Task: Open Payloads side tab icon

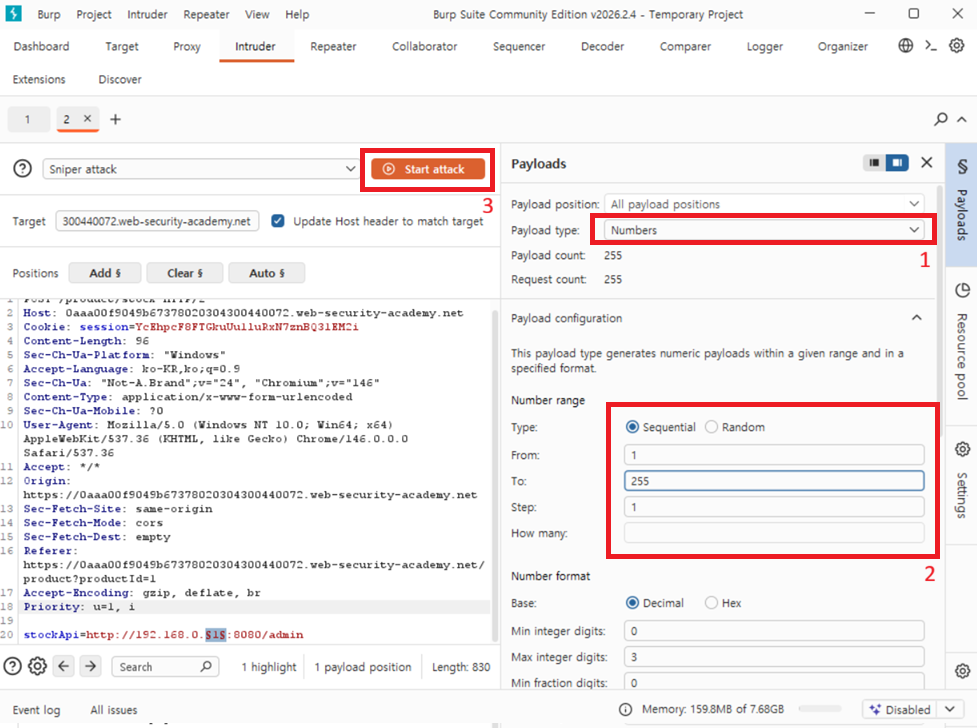Action: (962, 166)
